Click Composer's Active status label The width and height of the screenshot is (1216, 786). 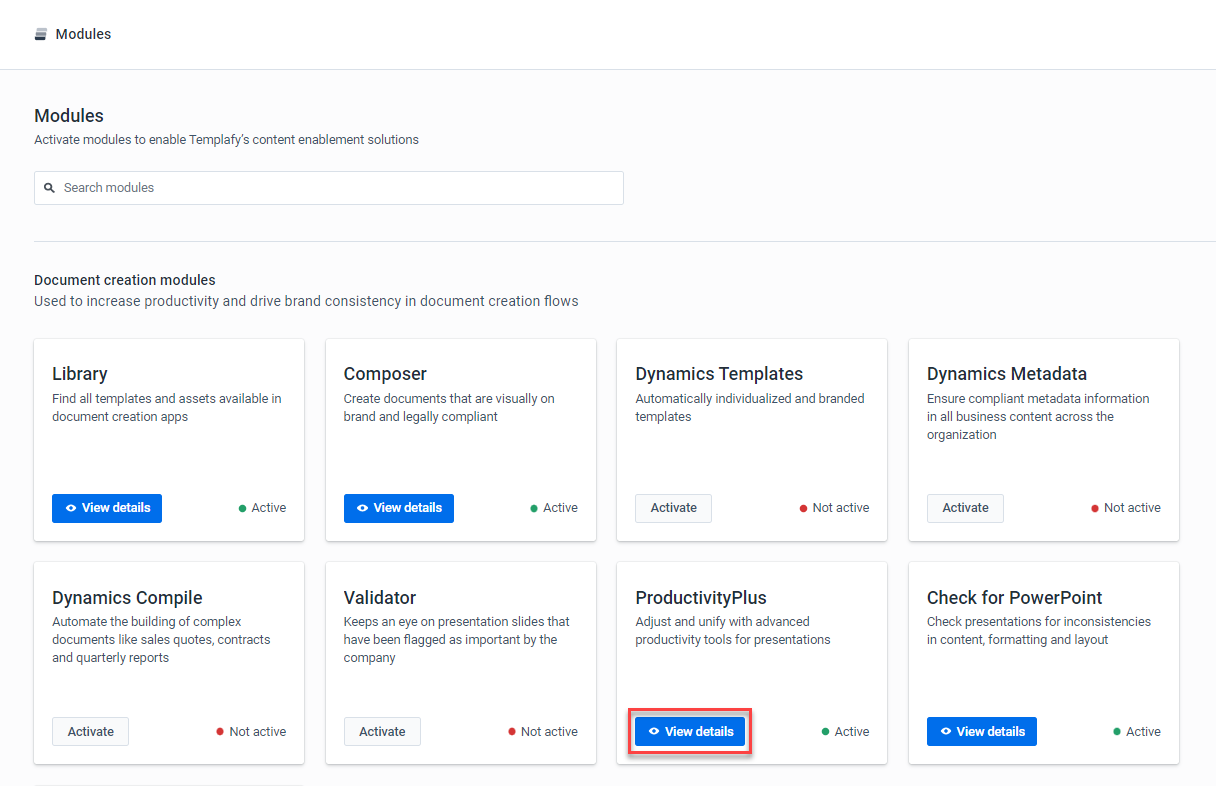point(560,508)
